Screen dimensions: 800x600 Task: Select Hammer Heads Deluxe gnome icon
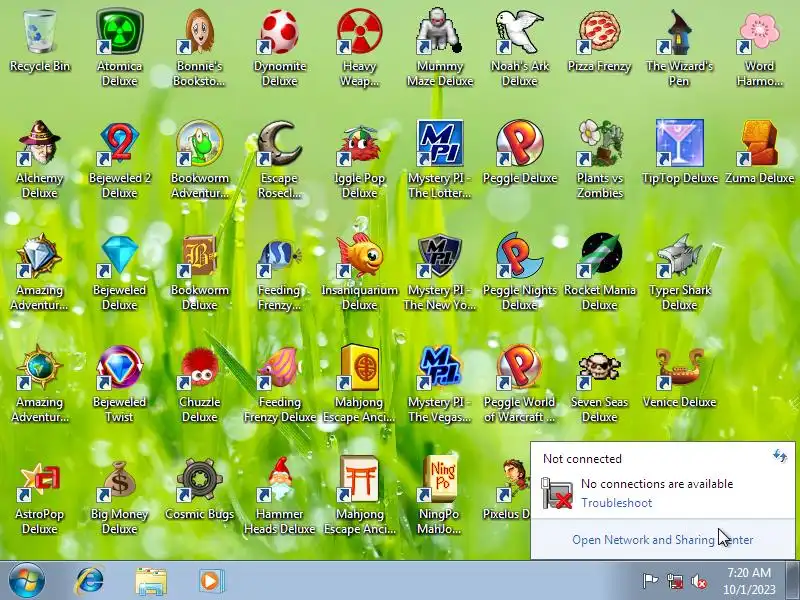coord(279,480)
